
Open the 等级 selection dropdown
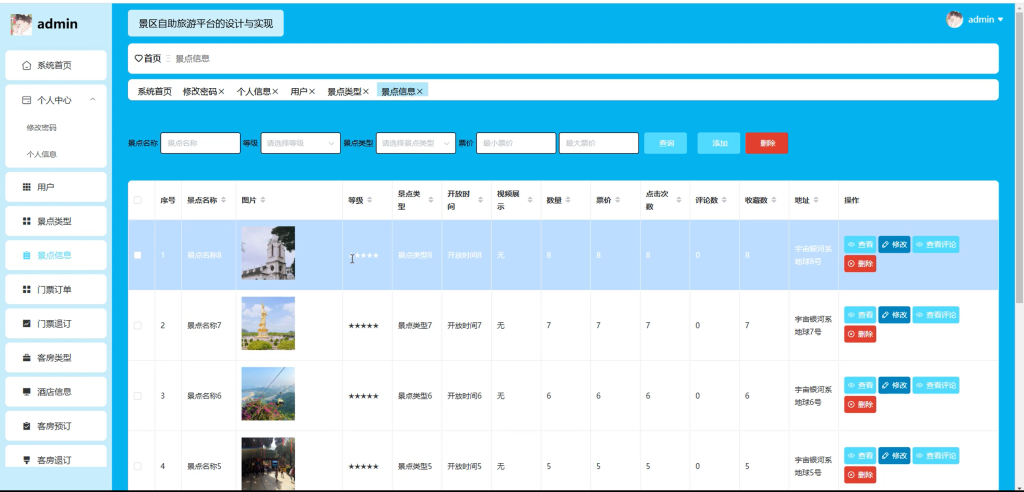coord(300,143)
